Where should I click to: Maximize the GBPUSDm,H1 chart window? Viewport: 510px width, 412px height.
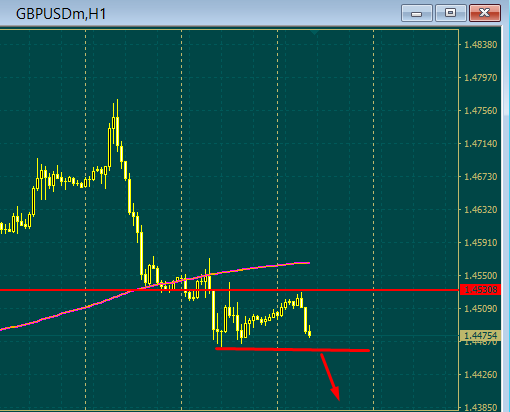pyautogui.click(x=451, y=13)
